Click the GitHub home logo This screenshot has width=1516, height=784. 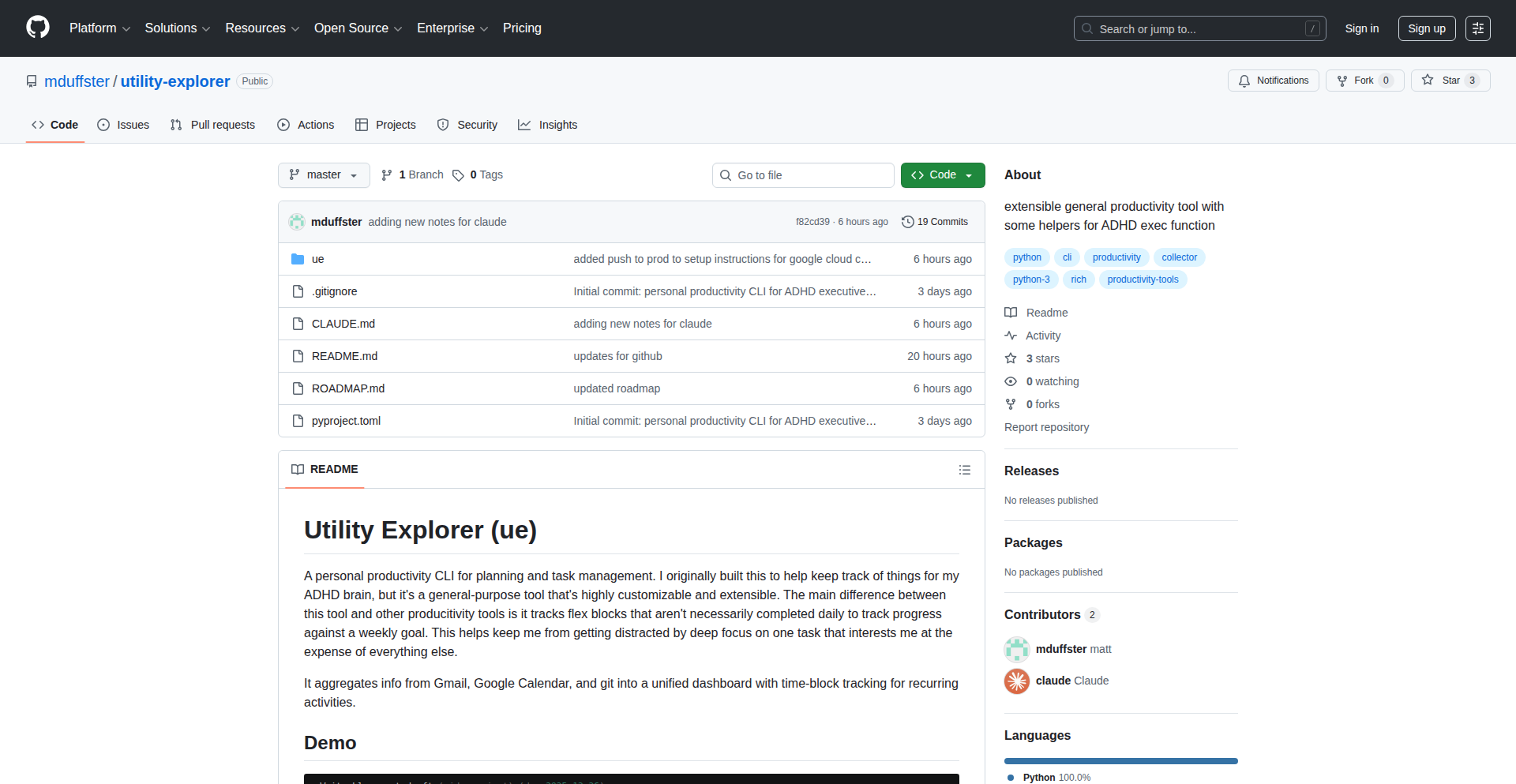(36, 28)
